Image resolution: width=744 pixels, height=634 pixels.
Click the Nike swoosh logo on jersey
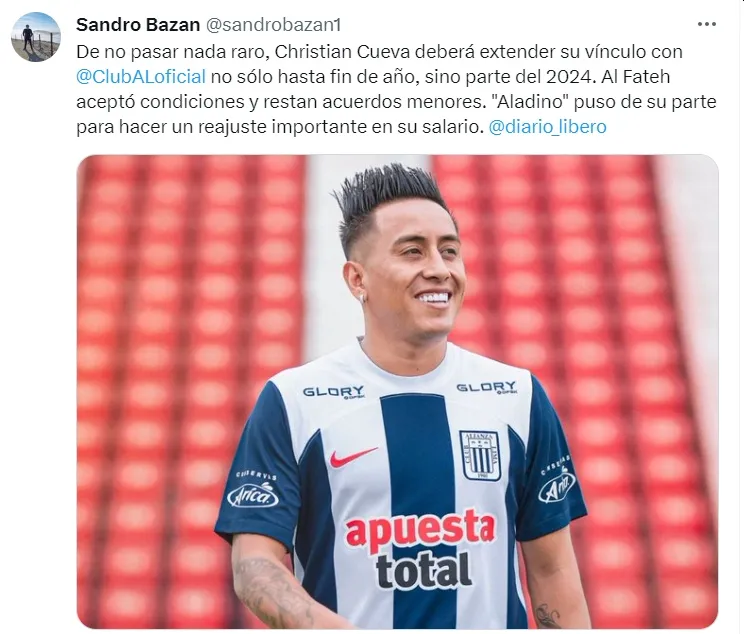(353, 457)
